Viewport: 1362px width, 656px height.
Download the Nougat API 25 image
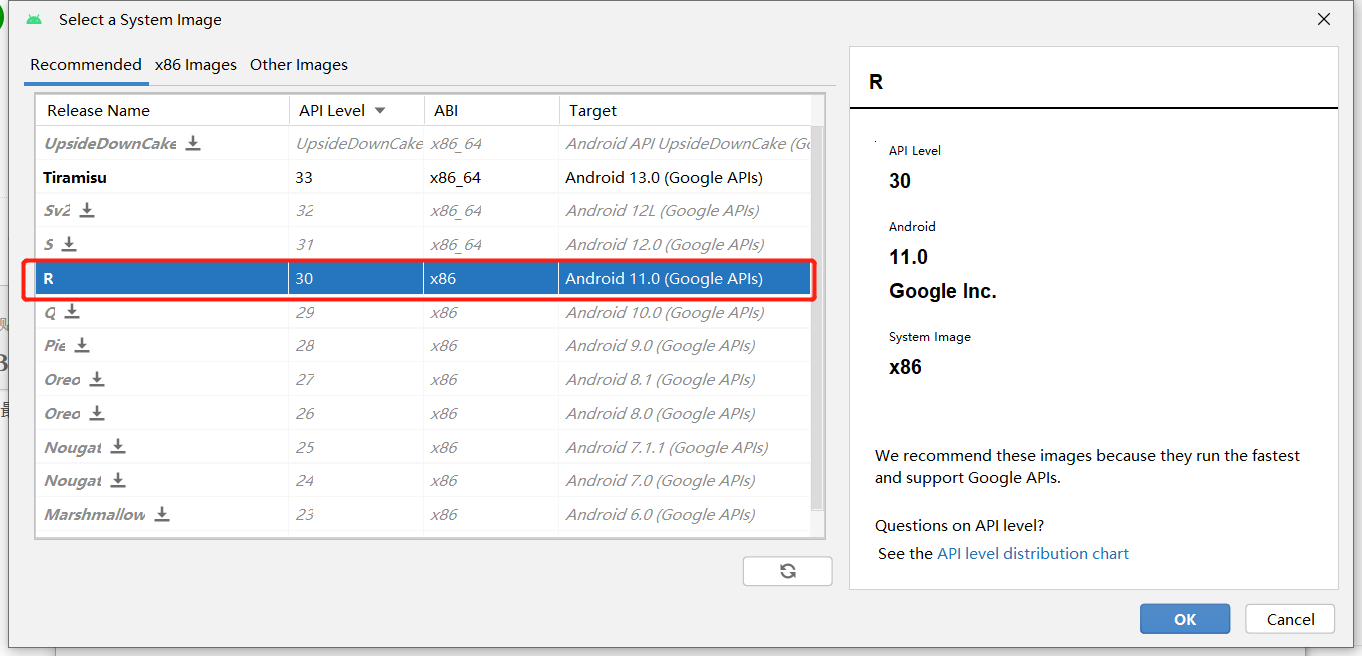tap(118, 446)
